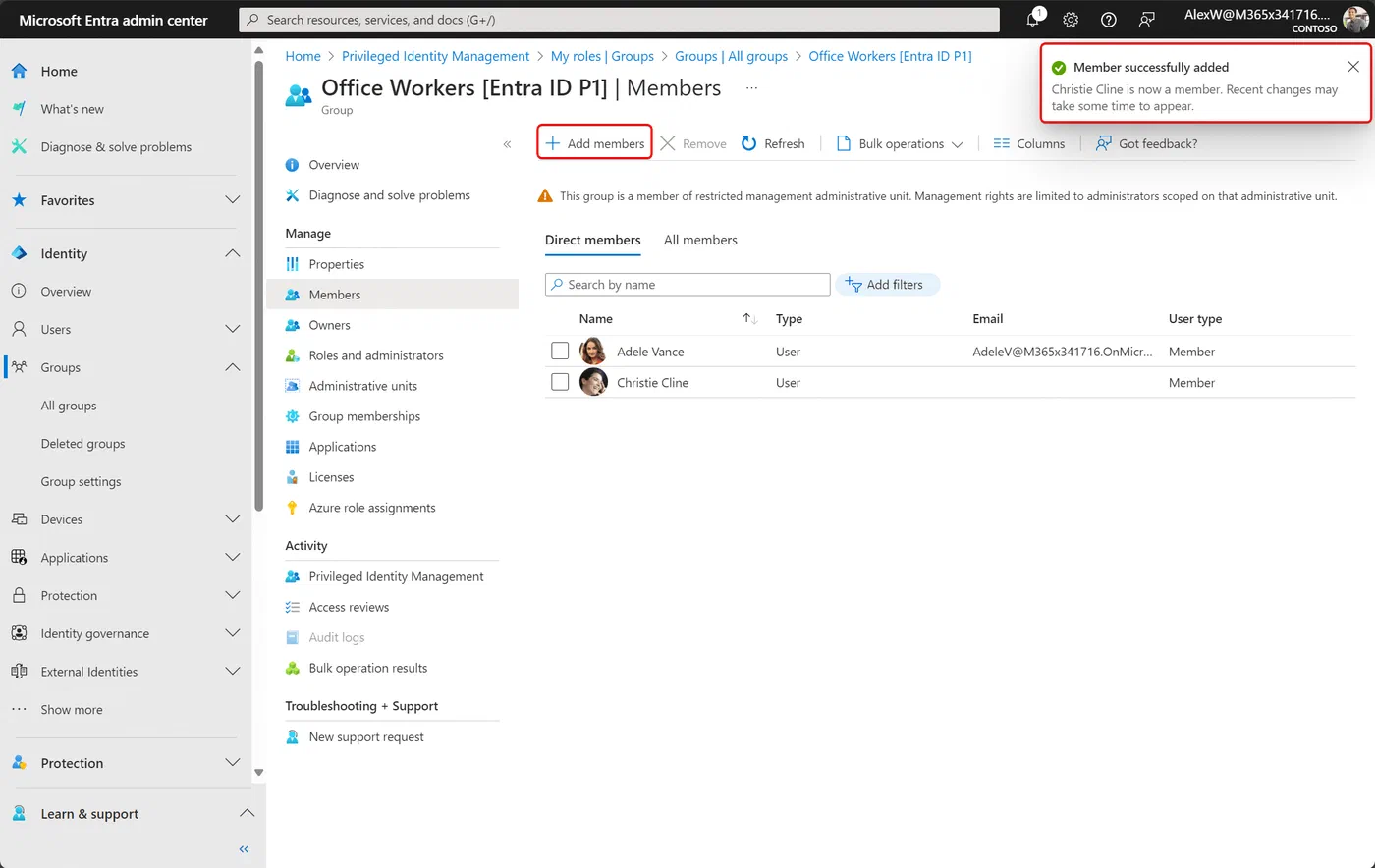Expand the Devices submenu

[233, 519]
